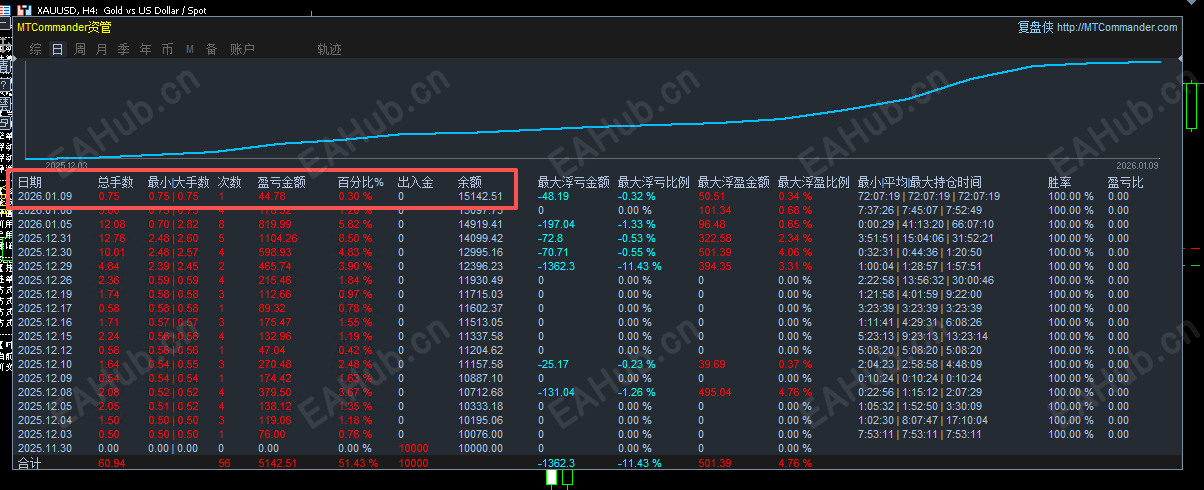Click the 最大浮盈比例 column header
The image size is (1204, 490).
coord(813,183)
